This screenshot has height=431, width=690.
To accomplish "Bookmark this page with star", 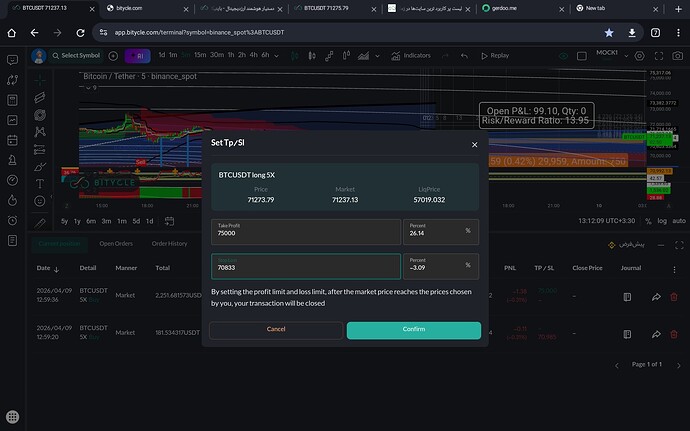I will 609,33.
